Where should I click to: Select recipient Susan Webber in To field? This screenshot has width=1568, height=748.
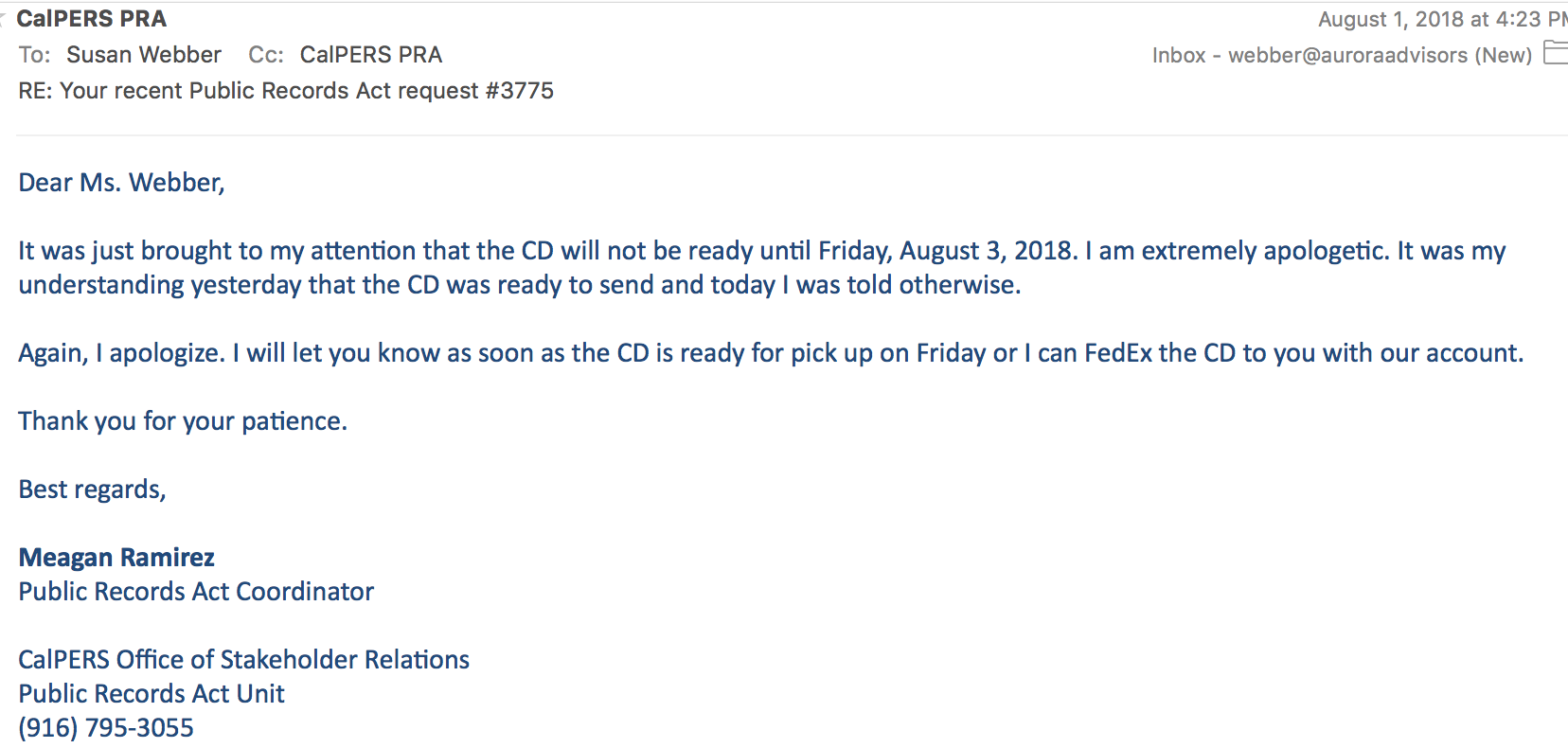(144, 55)
